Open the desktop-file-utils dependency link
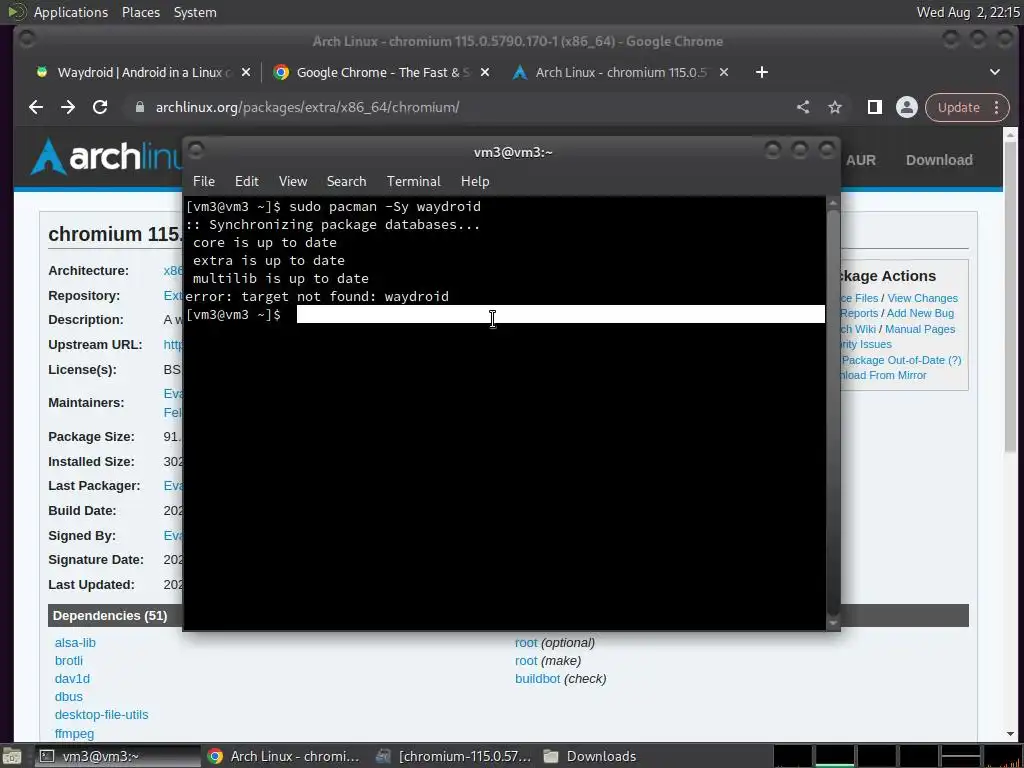Viewport: 1024px width, 768px height. point(101,714)
